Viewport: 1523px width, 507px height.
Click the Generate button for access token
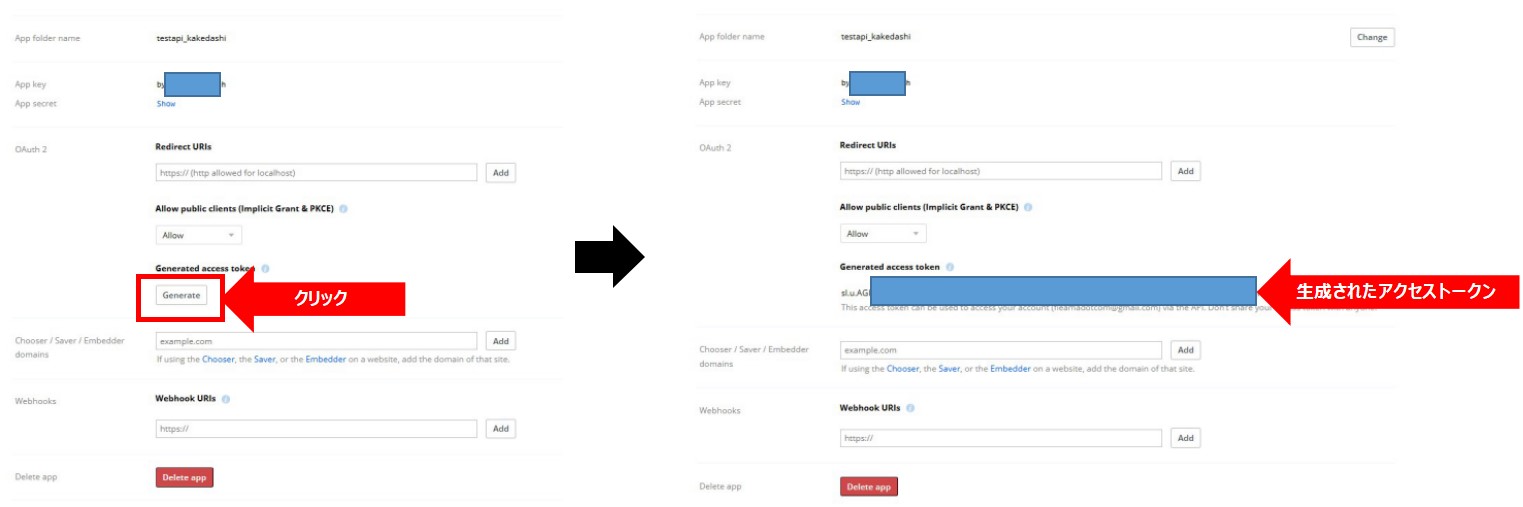[x=181, y=295]
